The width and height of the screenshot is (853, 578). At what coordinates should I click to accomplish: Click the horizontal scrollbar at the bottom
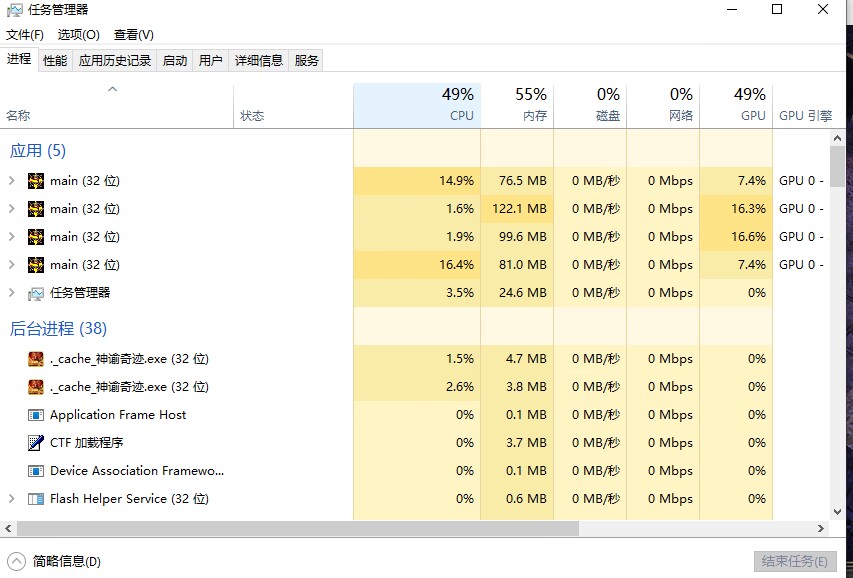click(x=298, y=528)
